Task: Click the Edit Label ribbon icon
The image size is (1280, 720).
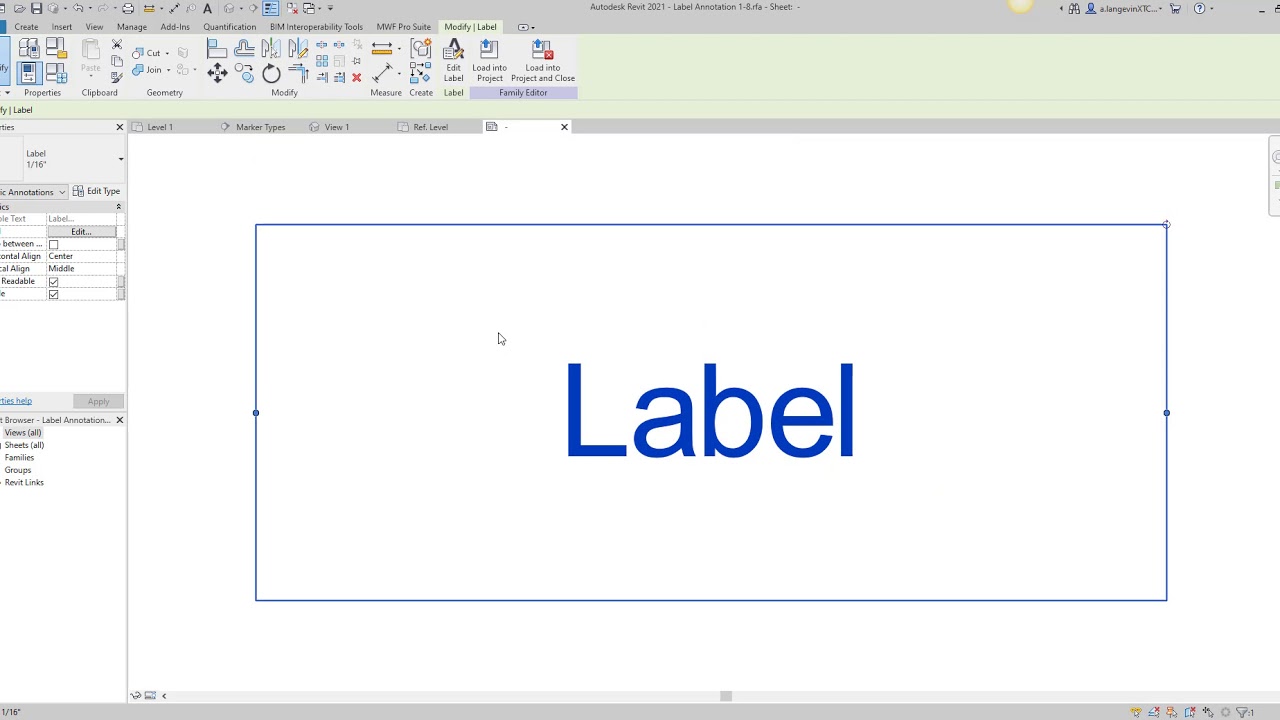Action: (x=453, y=51)
